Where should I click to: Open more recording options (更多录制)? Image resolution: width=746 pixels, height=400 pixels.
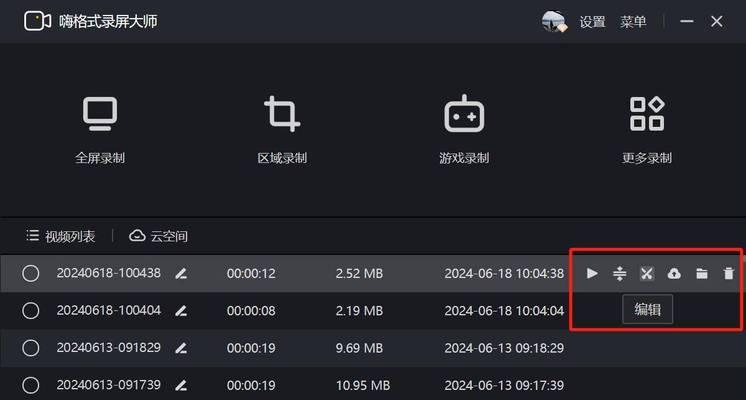647,129
